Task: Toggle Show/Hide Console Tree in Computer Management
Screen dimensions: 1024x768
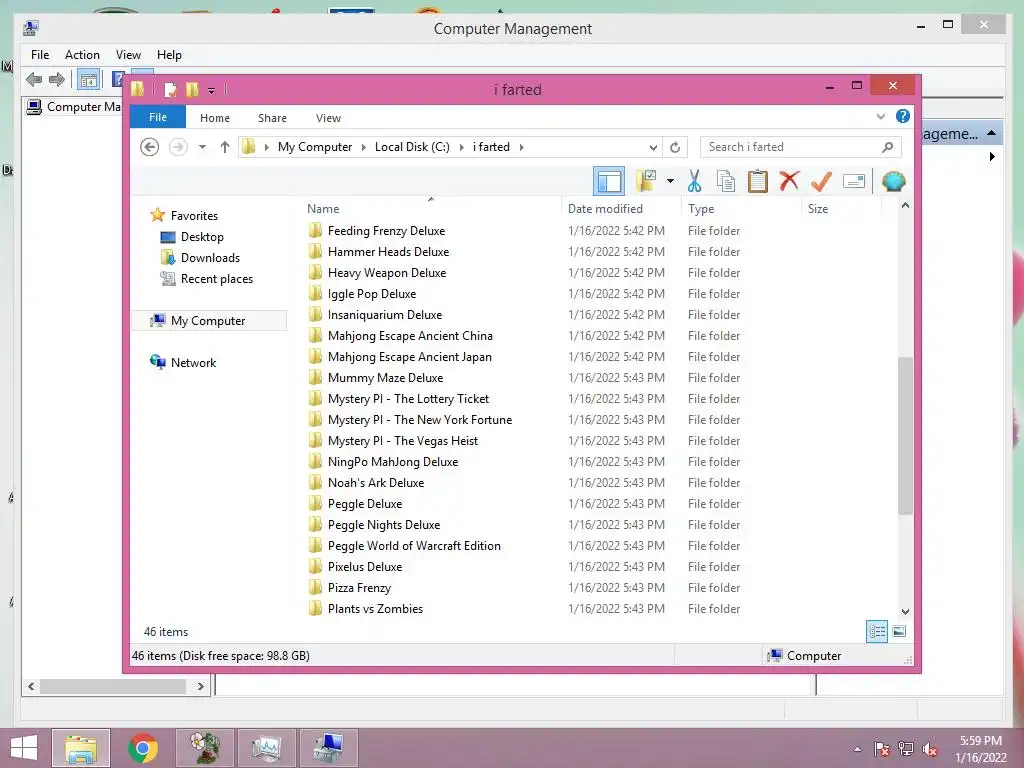Action: tap(88, 80)
